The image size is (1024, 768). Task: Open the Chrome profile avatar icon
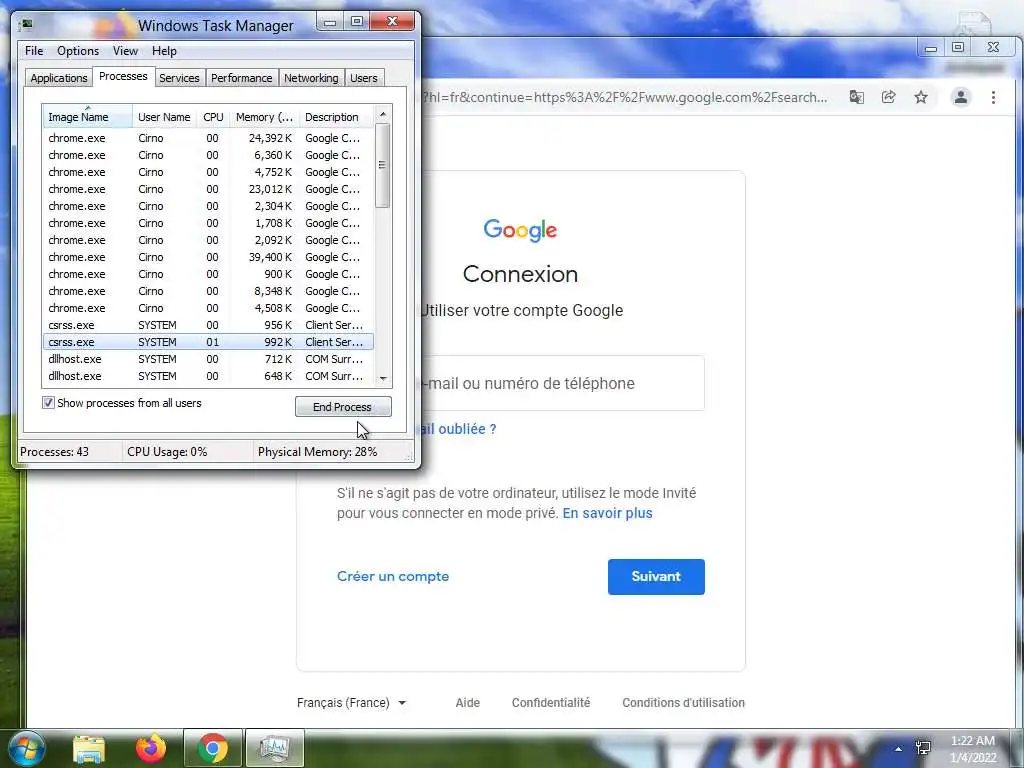pos(961,97)
